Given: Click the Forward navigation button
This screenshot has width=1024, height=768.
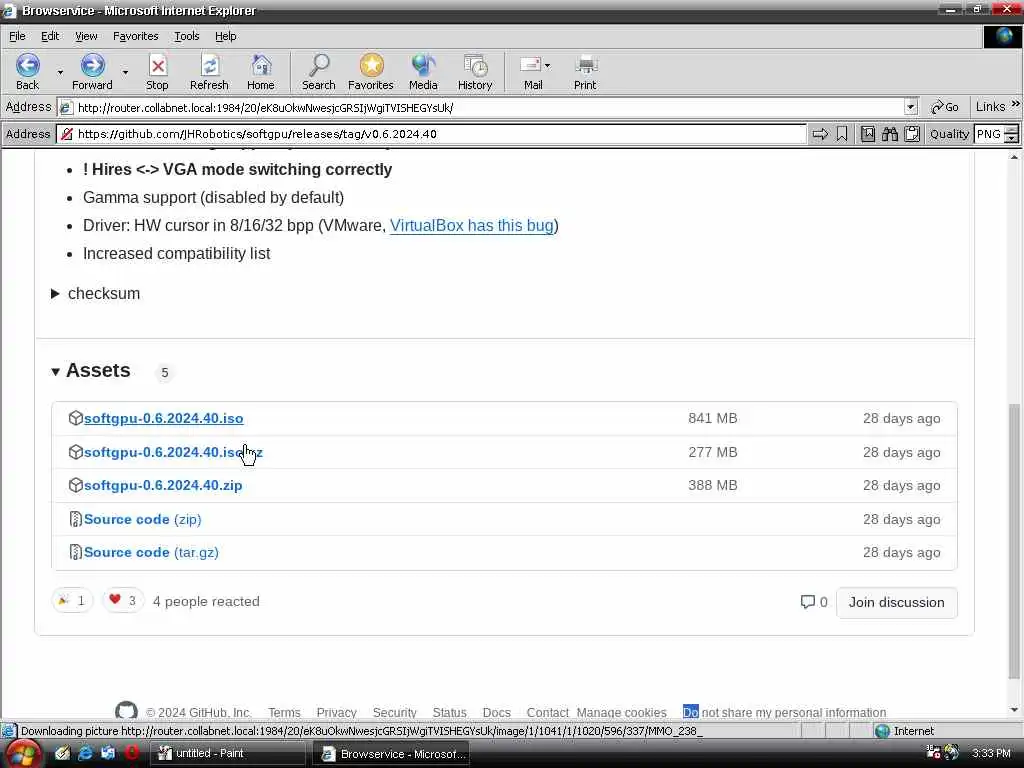Looking at the screenshot, I should point(92,72).
